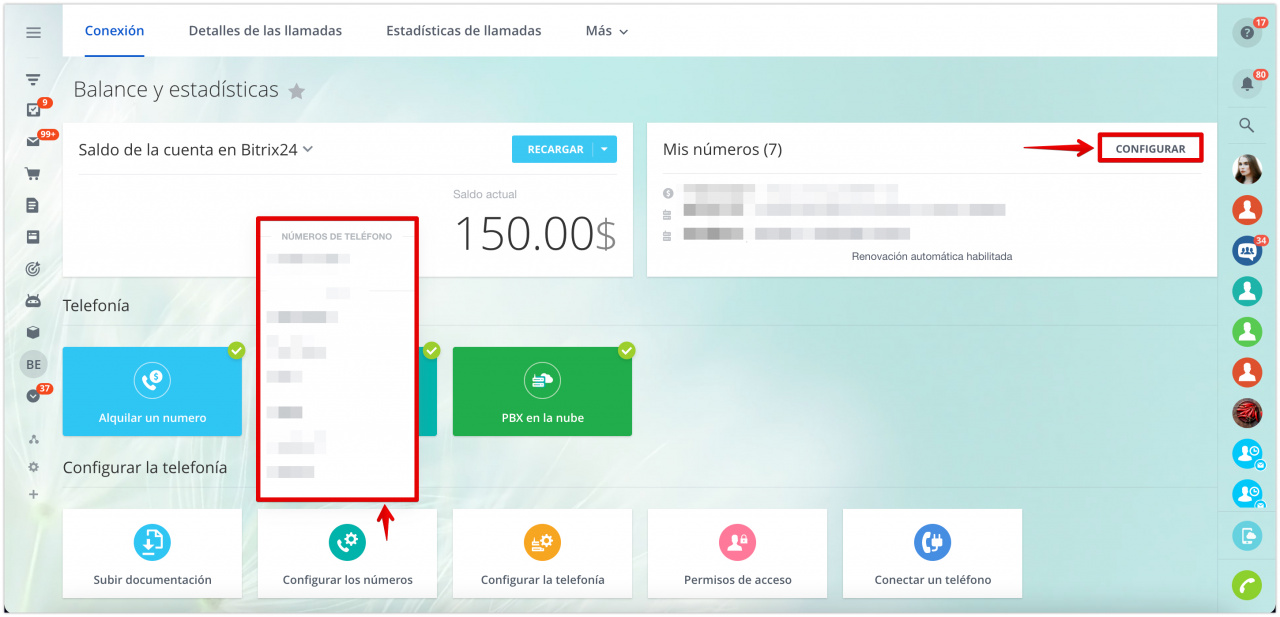
Task: Open Detalles de las llamadas tab
Action: click(x=265, y=31)
